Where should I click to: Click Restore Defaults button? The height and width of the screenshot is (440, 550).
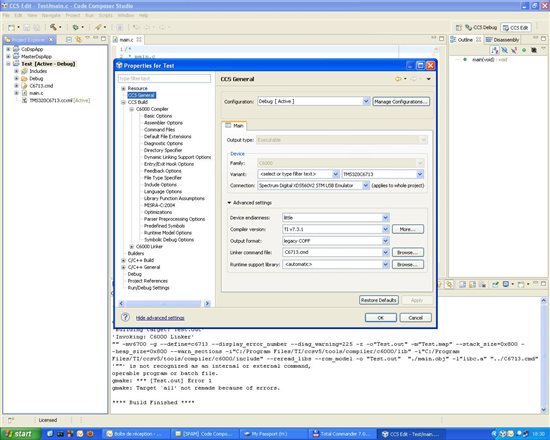tap(379, 300)
